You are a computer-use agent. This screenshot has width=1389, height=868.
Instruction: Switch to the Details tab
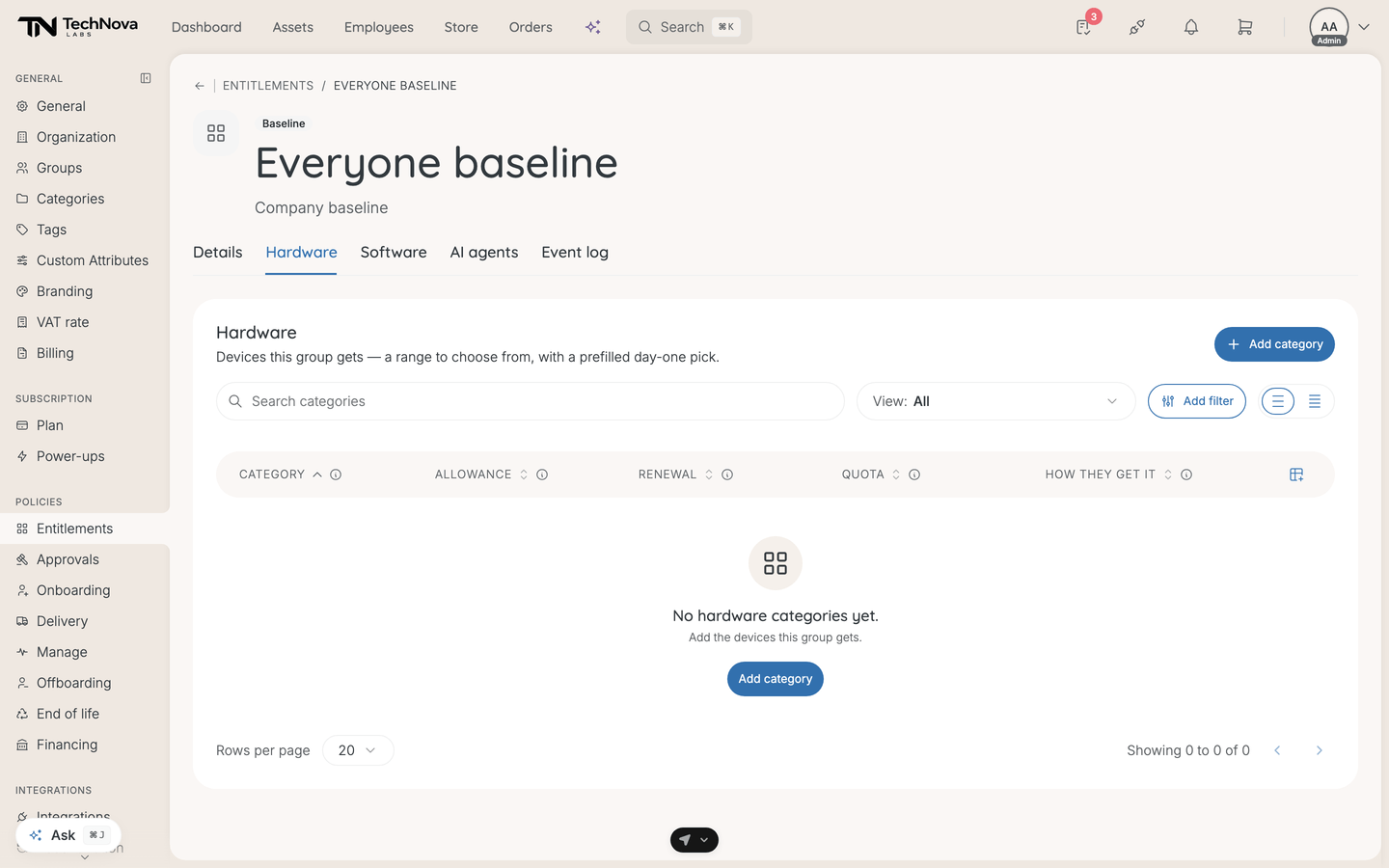[218, 253]
